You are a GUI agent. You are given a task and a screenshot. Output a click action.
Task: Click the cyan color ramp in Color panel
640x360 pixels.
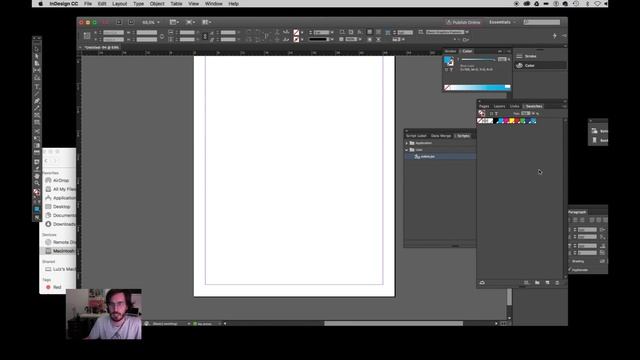pyautogui.click(x=480, y=87)
